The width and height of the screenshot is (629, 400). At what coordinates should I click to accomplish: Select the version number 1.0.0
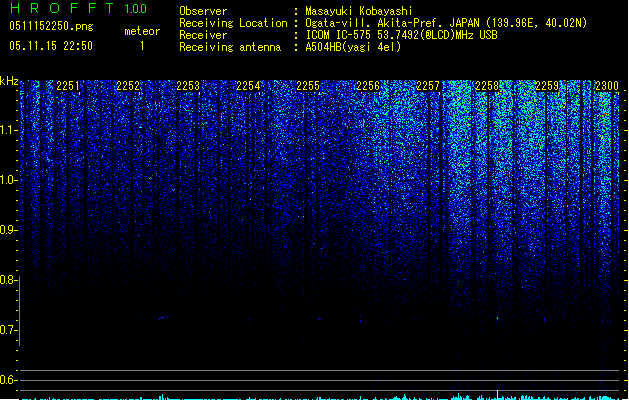(136, 9)
